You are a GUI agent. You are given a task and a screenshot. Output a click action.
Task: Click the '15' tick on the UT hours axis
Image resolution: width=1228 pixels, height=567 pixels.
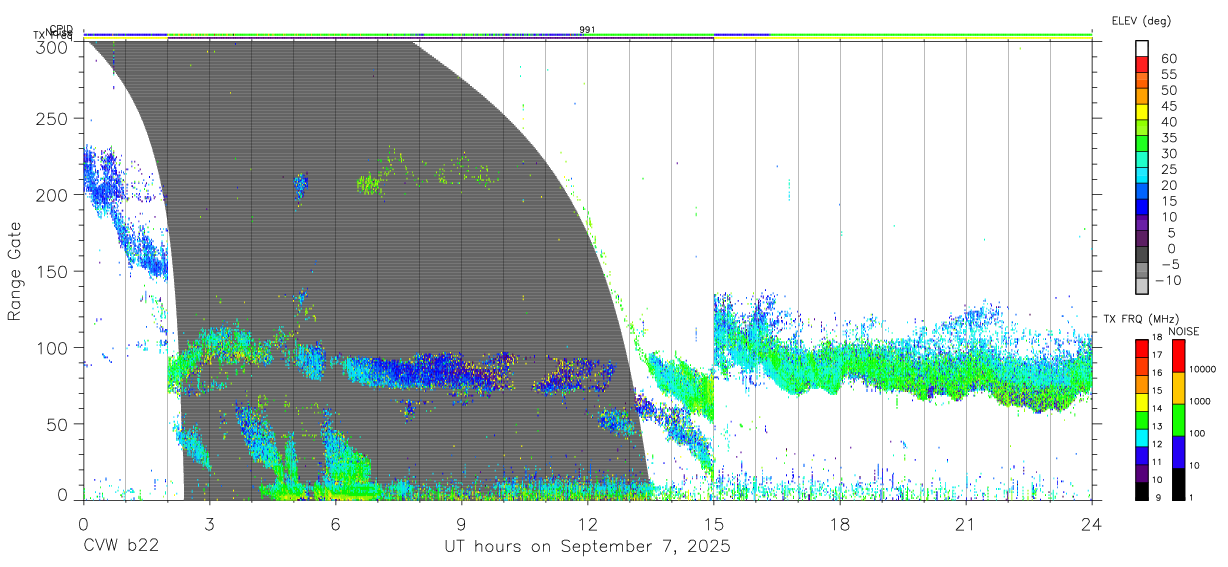click(x=713, y=524)
